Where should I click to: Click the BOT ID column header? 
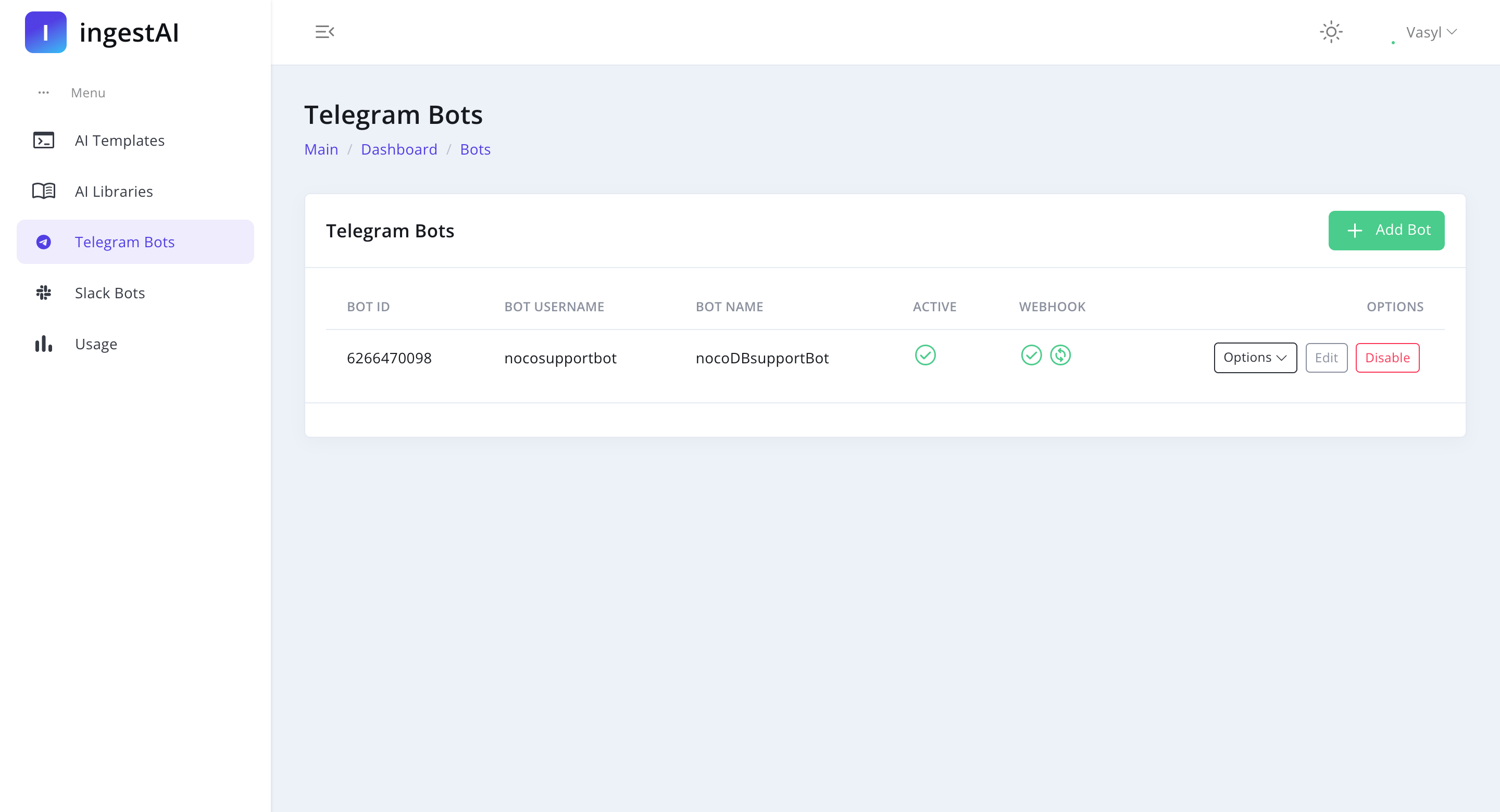pos(368,307)
